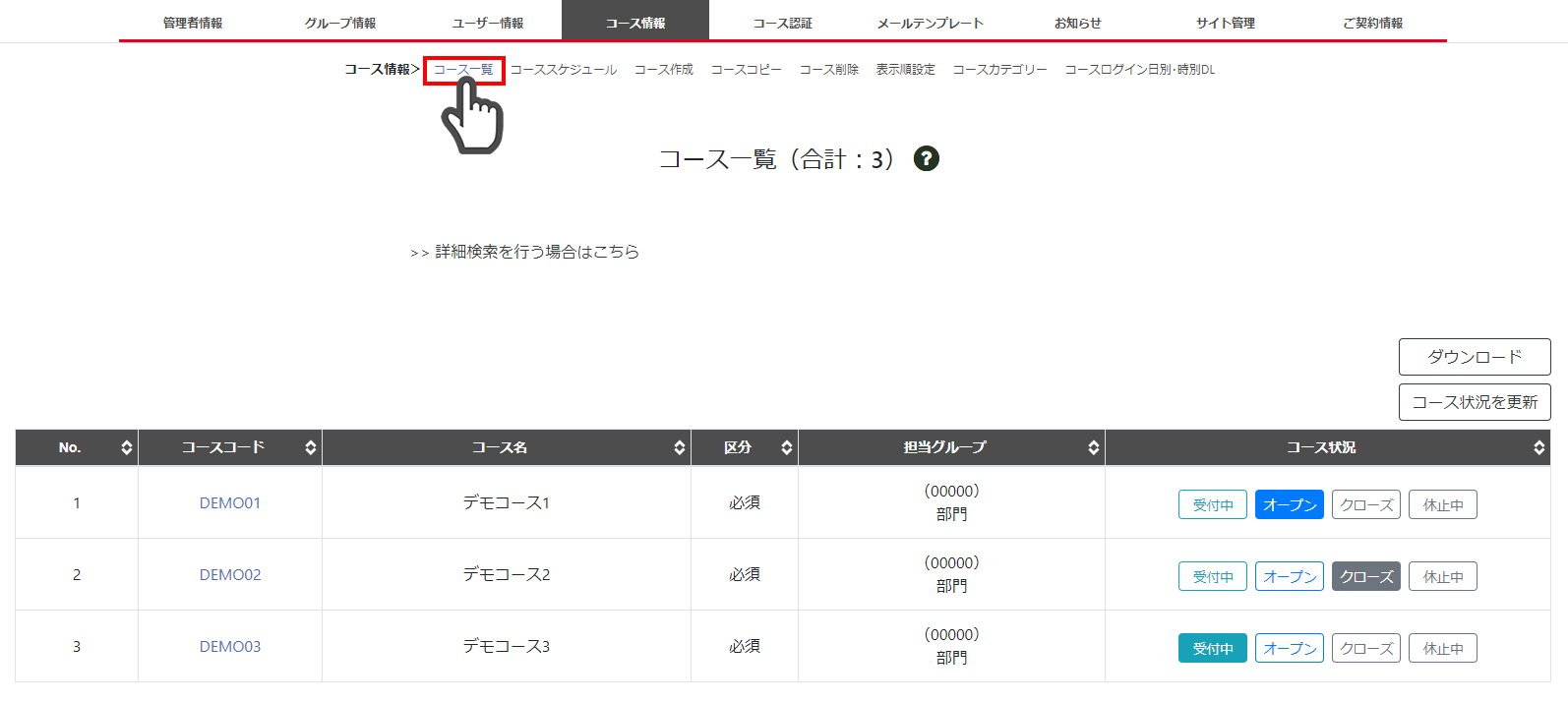Open コーススケジュール submenu link
This screenshot has width=1568, height=702.
564,70
